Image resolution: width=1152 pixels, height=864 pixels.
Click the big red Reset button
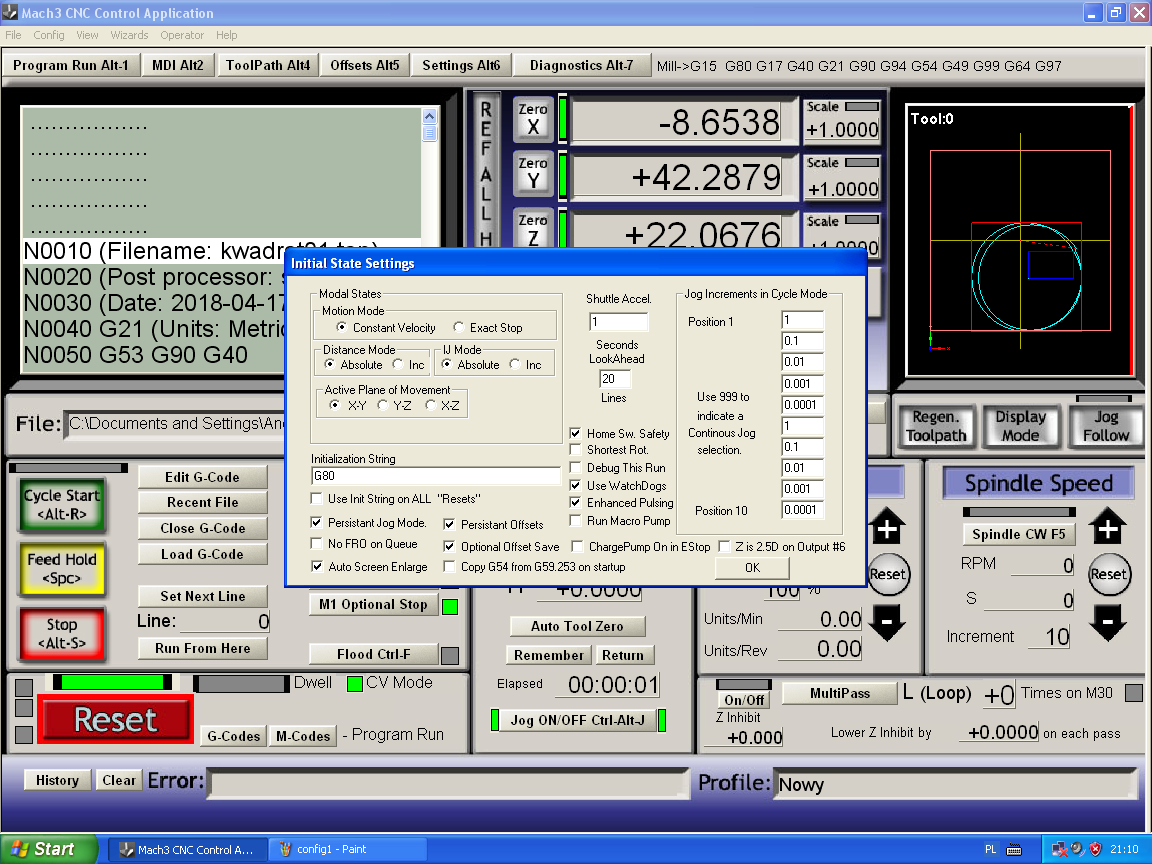(115, 719)
